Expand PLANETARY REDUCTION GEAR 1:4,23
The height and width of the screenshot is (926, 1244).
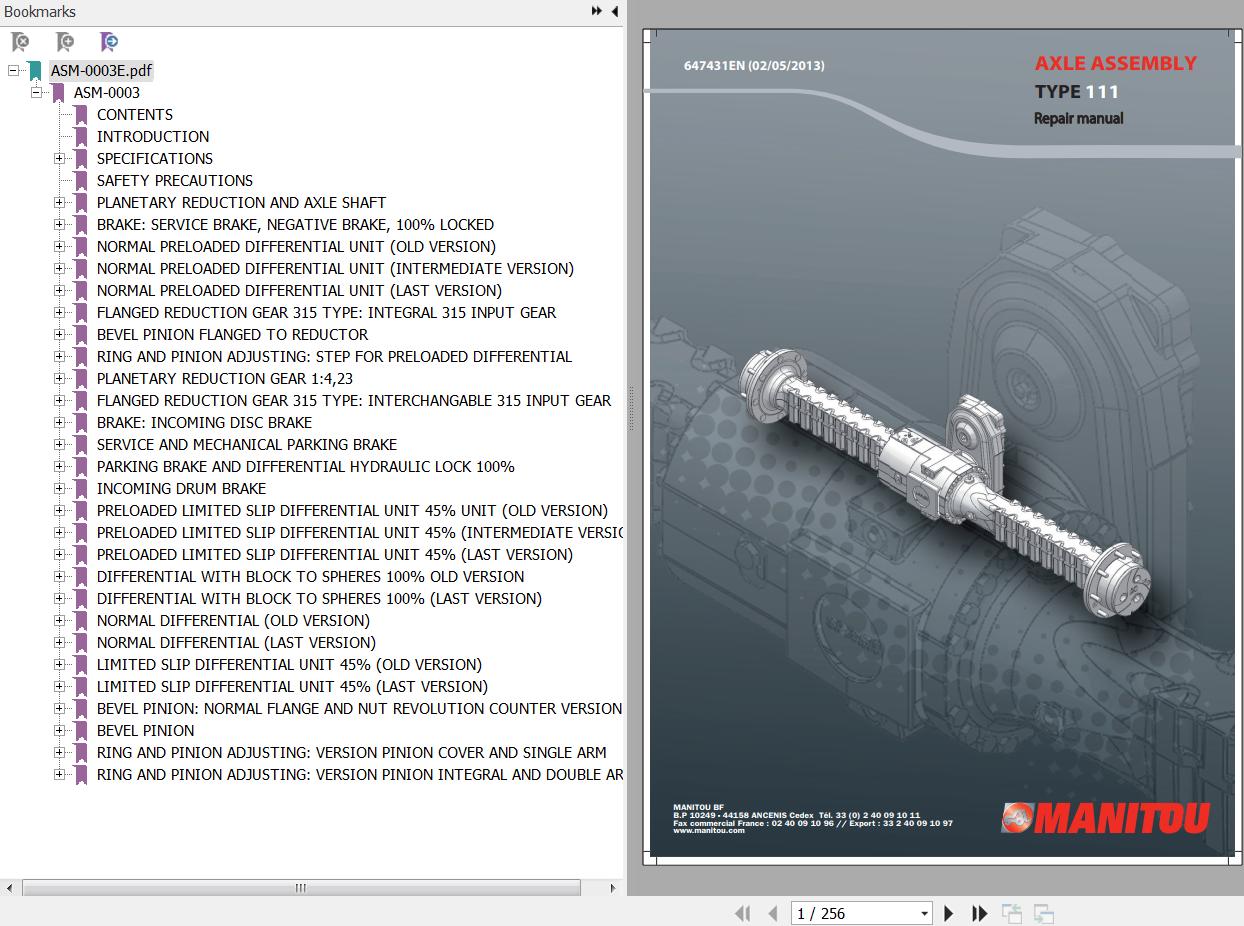[59, 378]
